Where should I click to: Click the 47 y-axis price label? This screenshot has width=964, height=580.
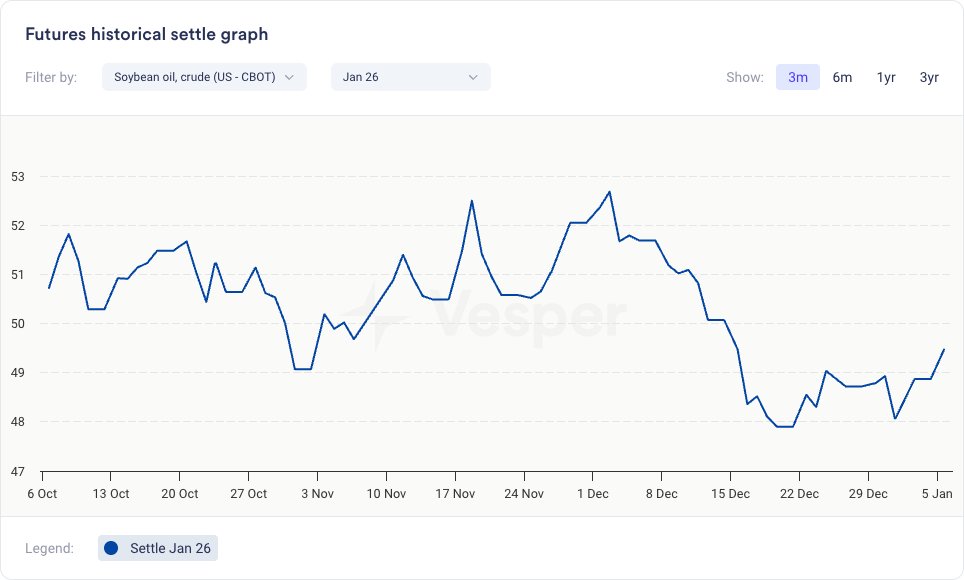coord(17,471)
